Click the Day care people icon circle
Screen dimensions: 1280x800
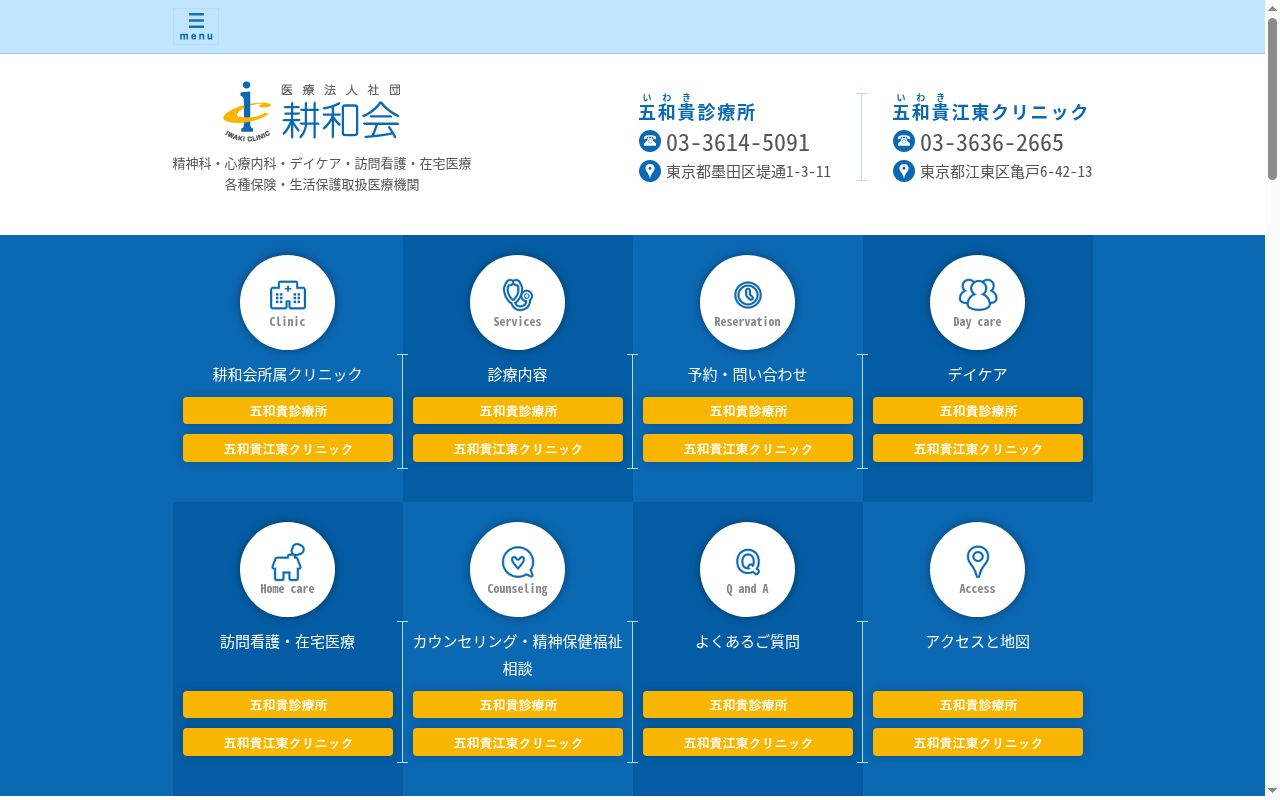tap(978, 302)
